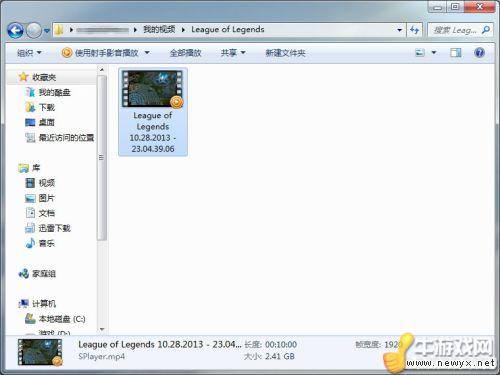Viewport: 500px width, 375px height.
Task: Toggle the preview pane icon
Action: coord(455,53)
